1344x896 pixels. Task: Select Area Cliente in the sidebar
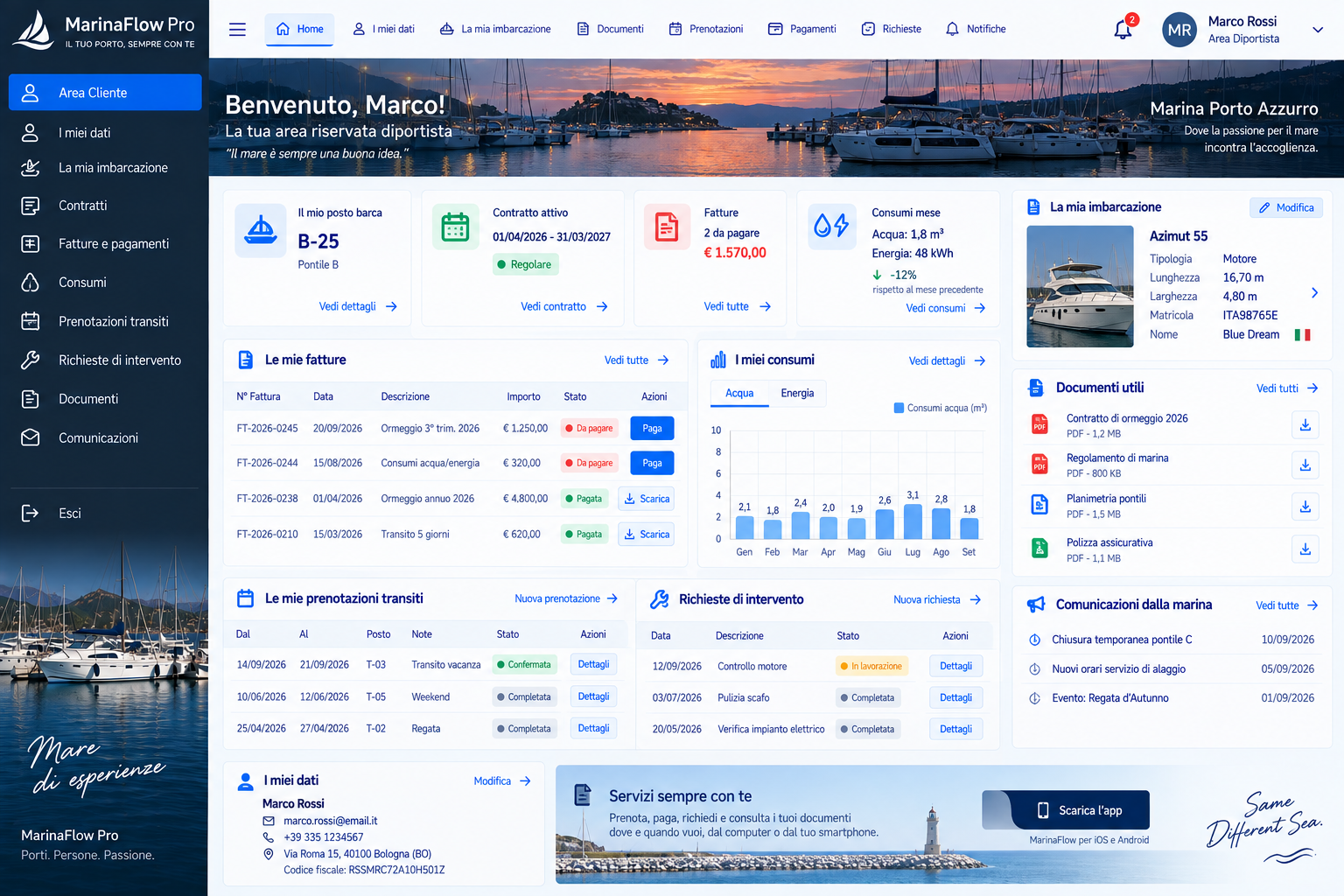click(105, 92)
